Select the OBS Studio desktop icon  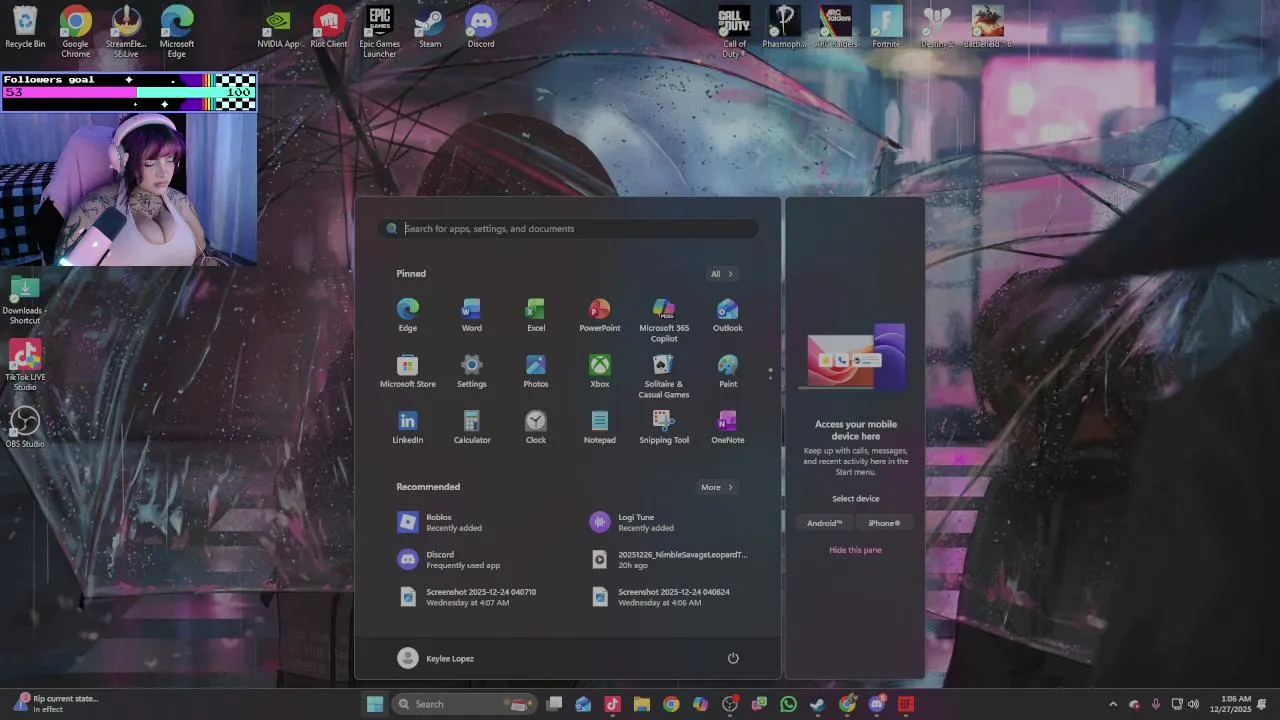click(24, 427)
